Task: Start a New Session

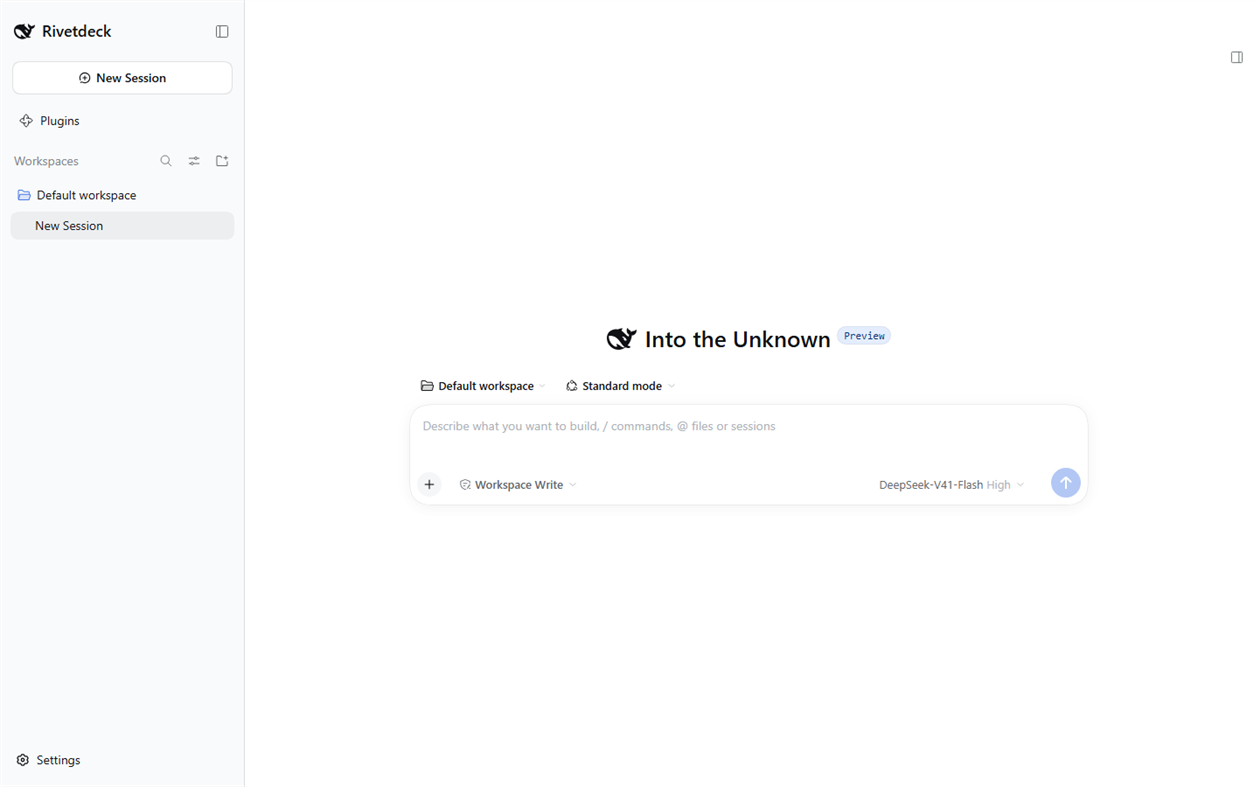Action: 122,78
